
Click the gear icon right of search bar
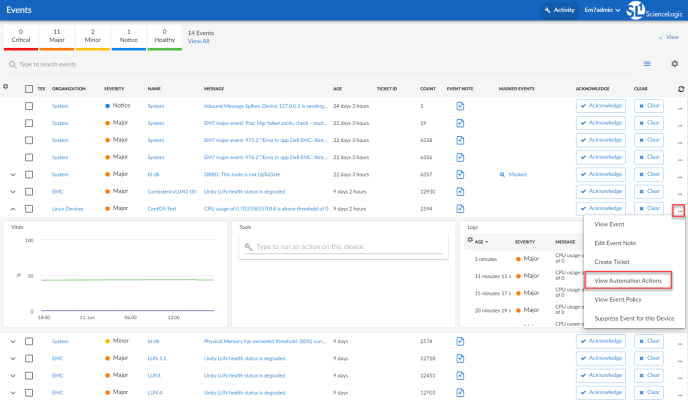point(675,64)
